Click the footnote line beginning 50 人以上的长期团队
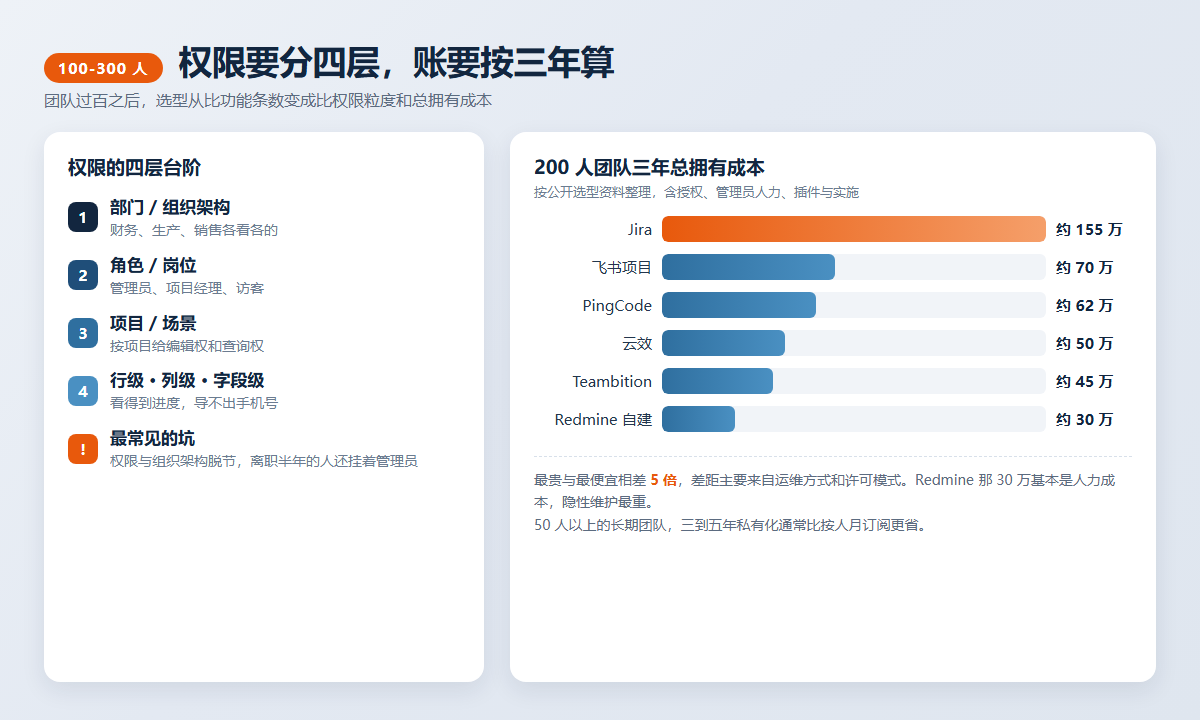The height and width of the screenshot is (720, 1200). [x=731, y=525]
